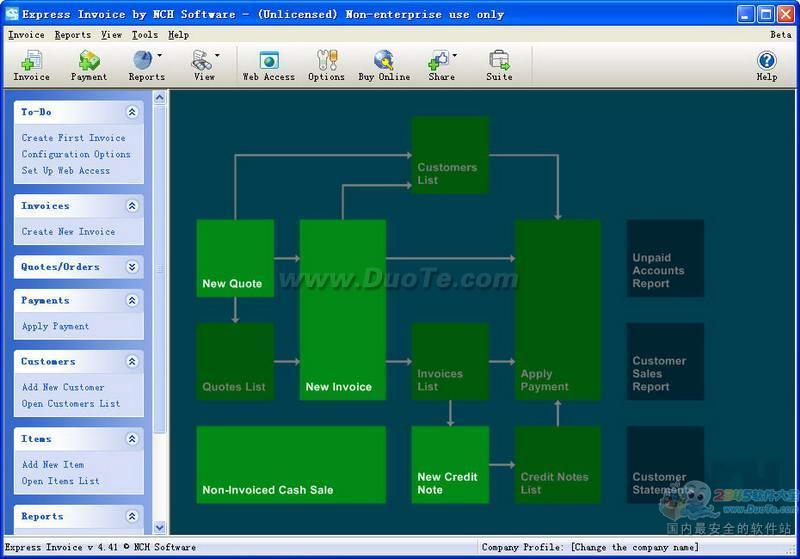Click Open Items List link
The height and width of the screenshot is (559, 800).
[x=61, y=481]
